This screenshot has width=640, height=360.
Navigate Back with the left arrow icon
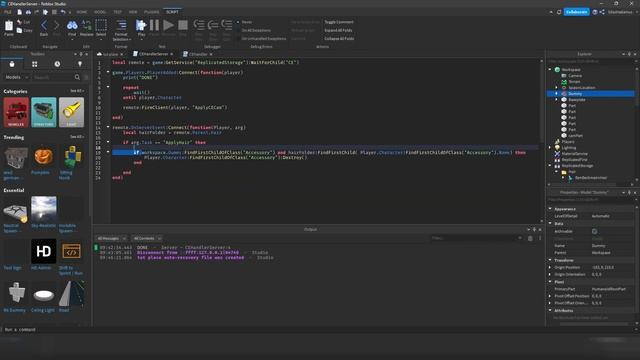point(44,26)
